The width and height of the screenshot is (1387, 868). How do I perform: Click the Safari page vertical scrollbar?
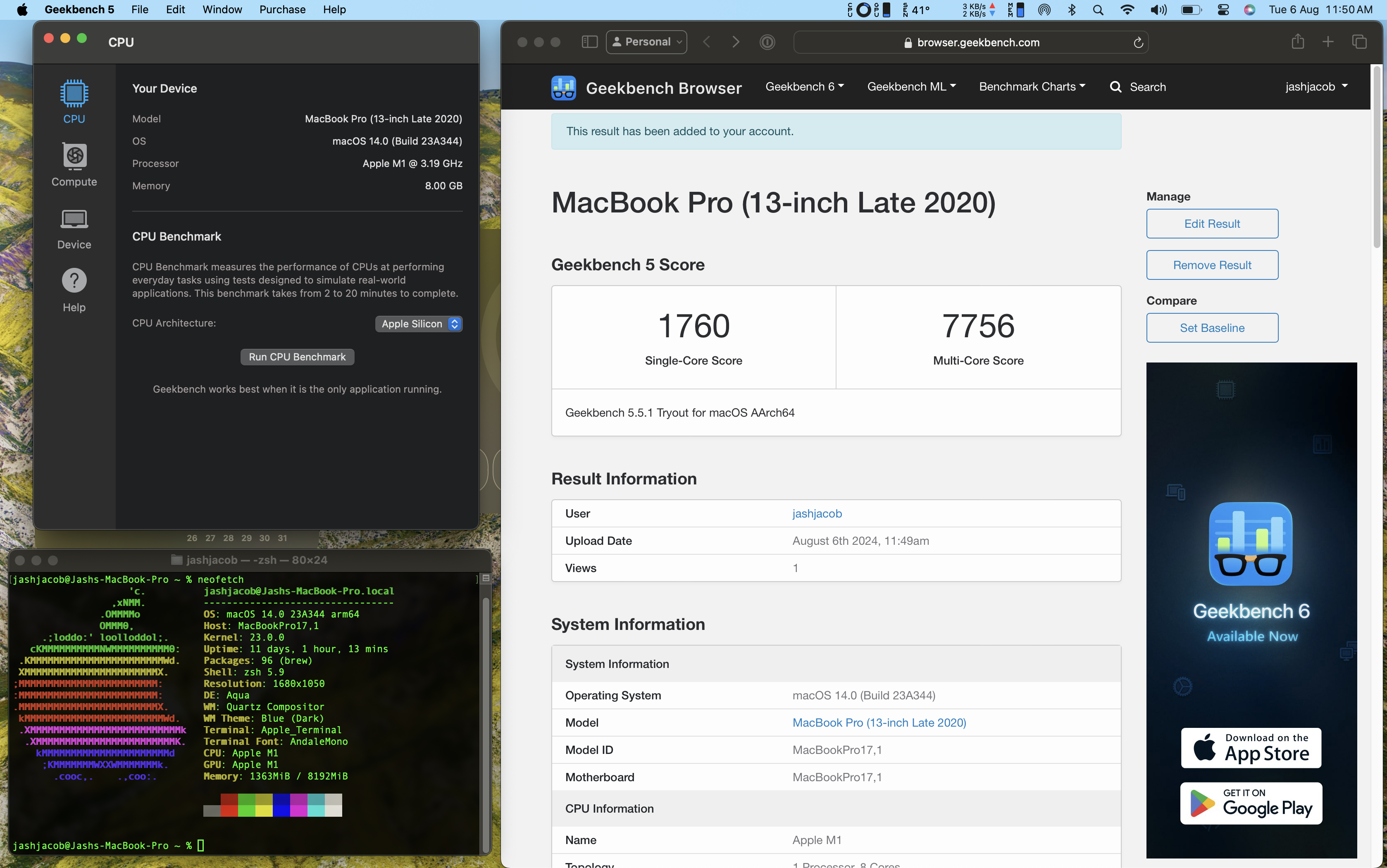1377,157
